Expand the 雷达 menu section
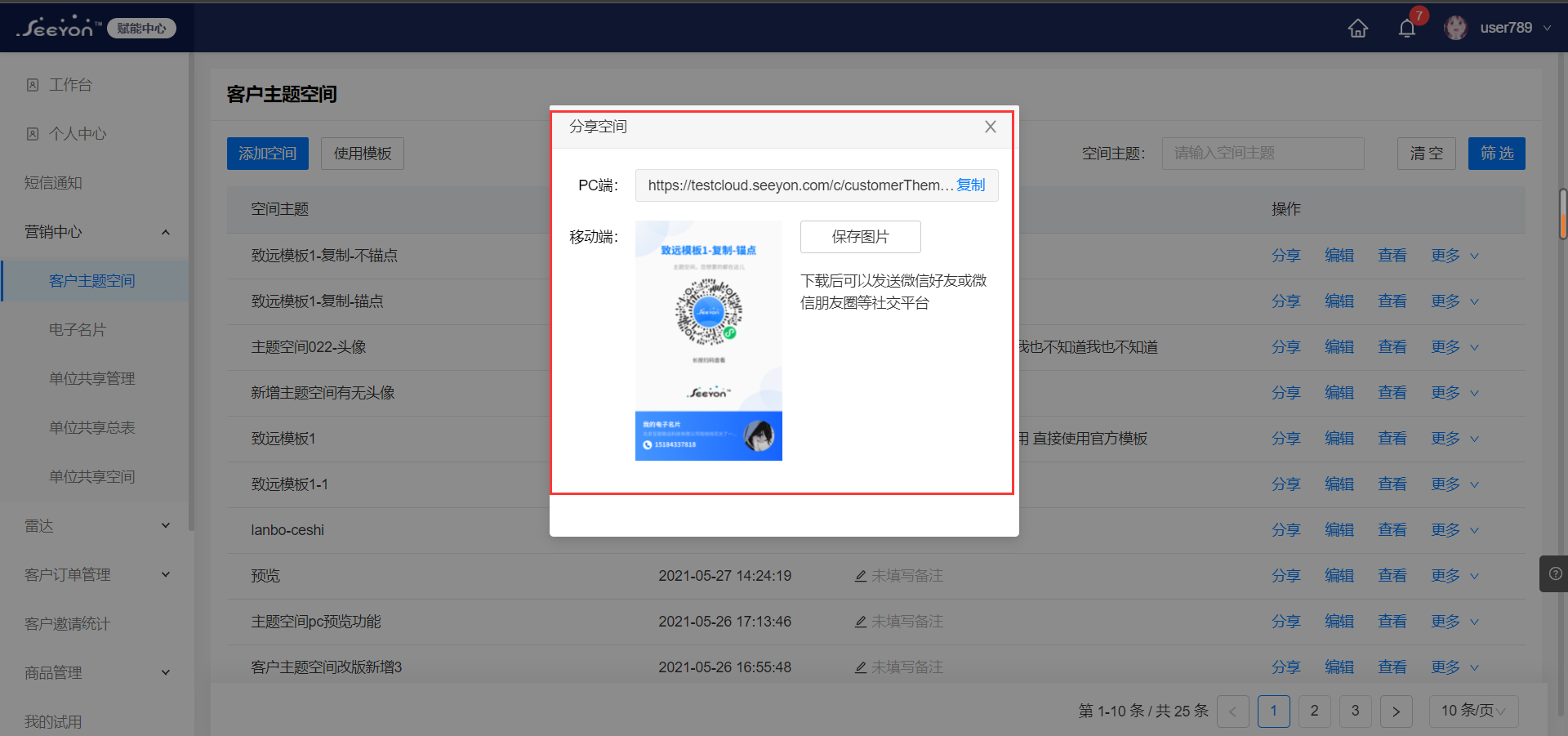This screenshot has width=1568, height=736. pos(166,526)
